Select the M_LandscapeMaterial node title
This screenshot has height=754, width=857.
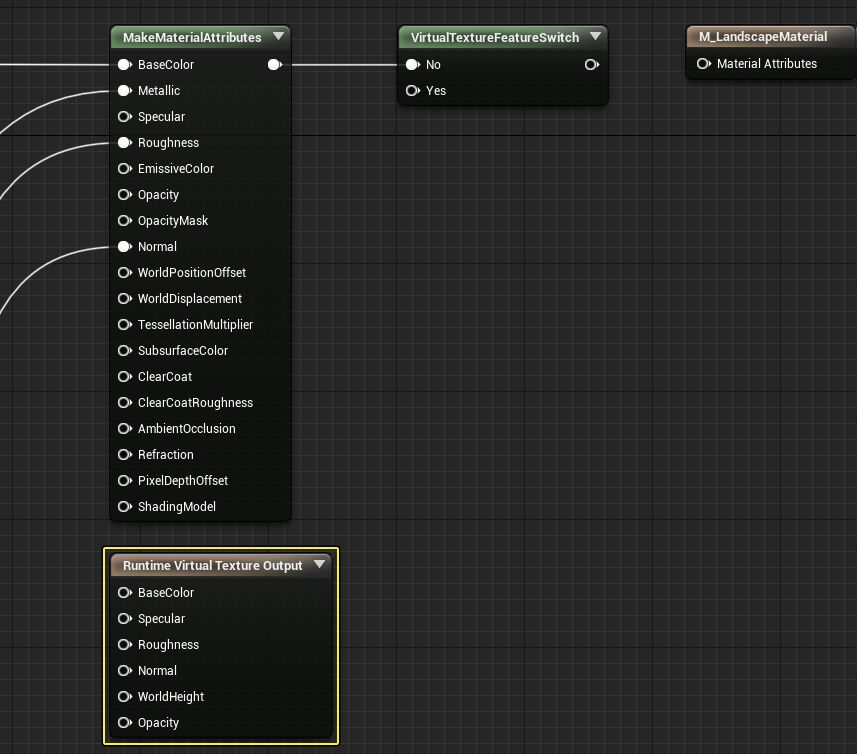(x=762, y=37)
